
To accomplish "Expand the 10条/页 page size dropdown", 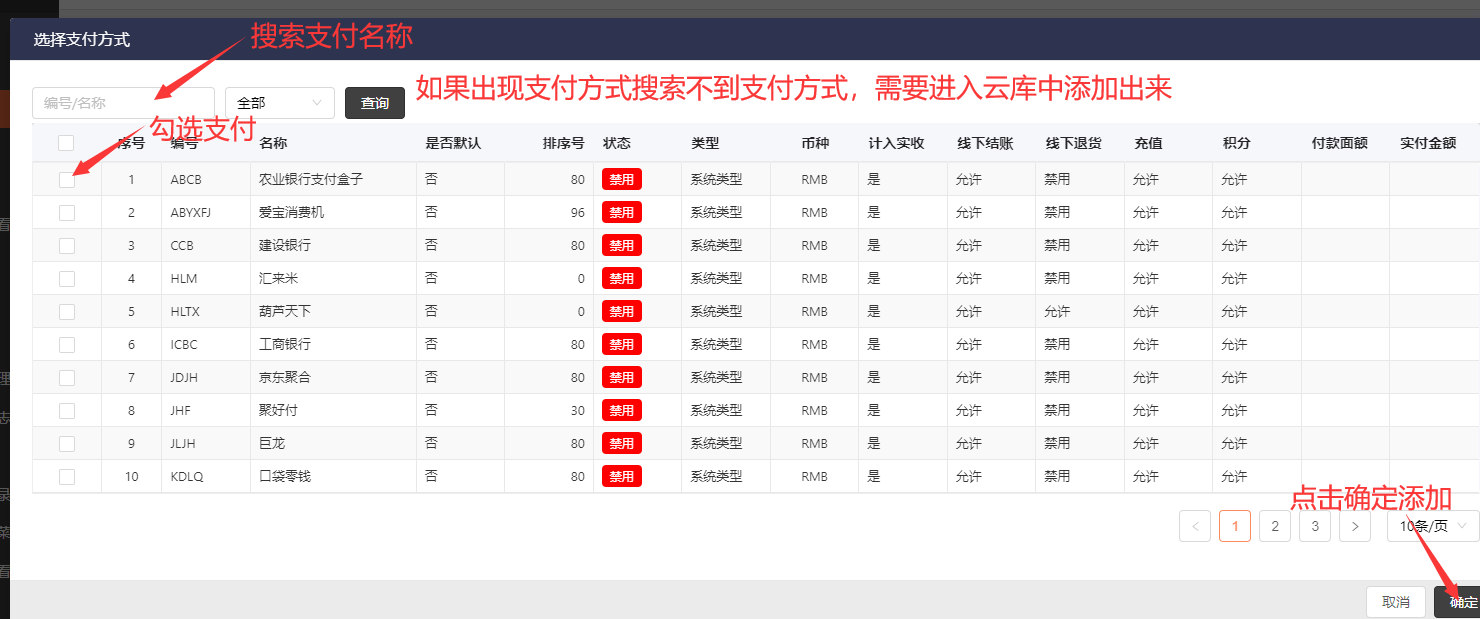I will (x=1434, y=526).
